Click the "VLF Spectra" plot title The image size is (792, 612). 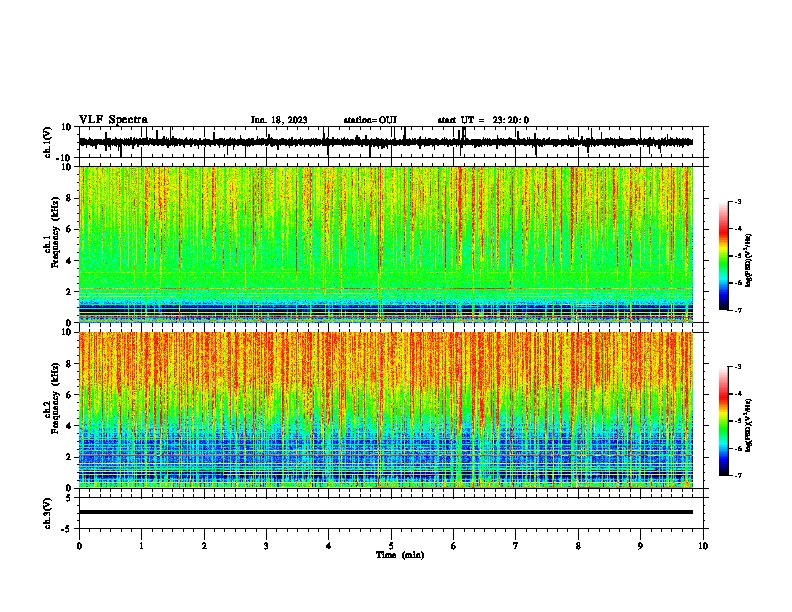pos(113,120)
